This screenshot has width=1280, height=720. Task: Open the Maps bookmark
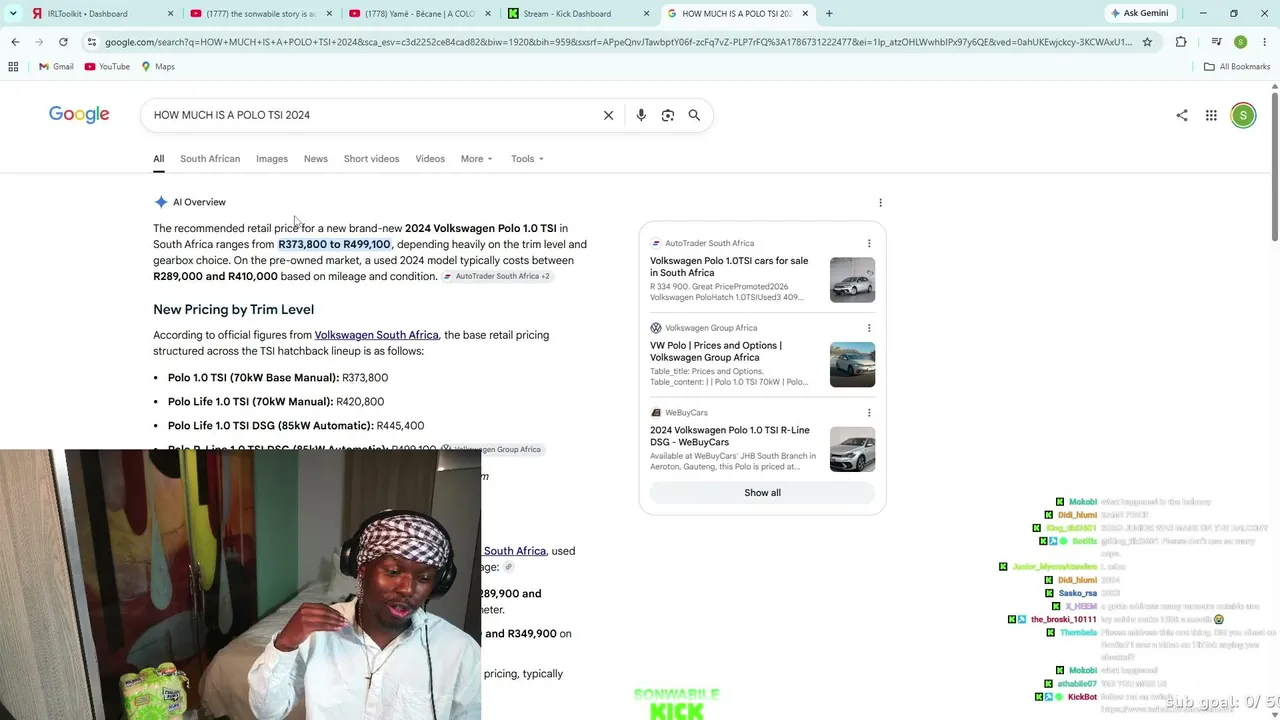click(158, 67)
